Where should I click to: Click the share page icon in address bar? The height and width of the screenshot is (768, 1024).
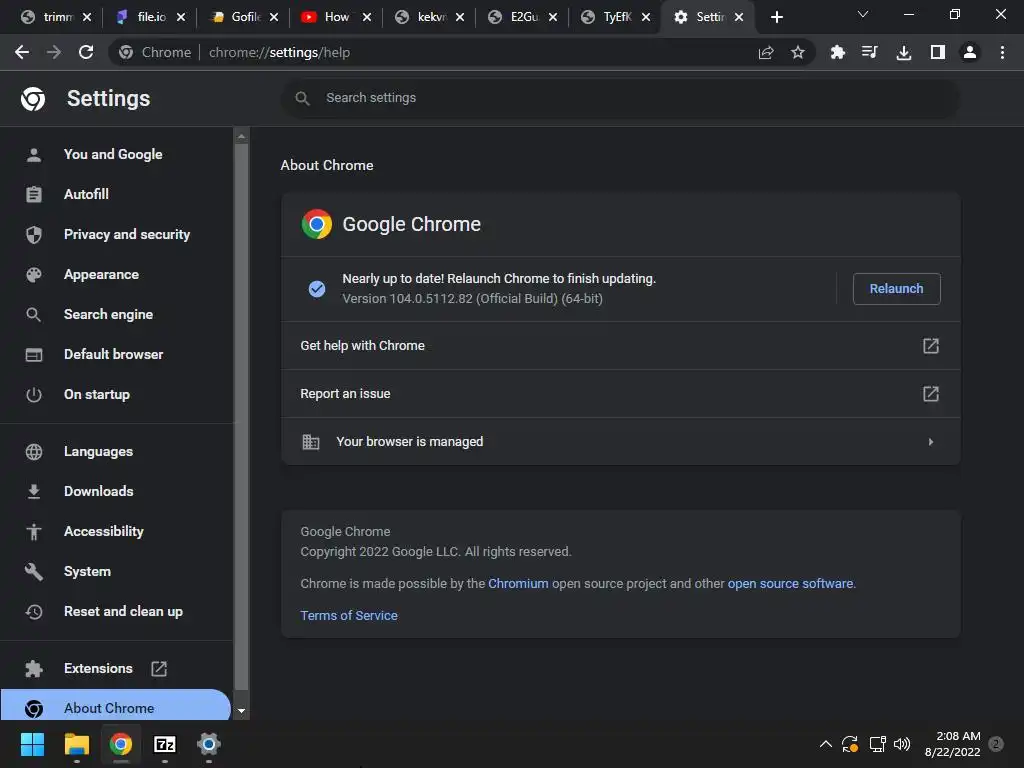point(766,52)
